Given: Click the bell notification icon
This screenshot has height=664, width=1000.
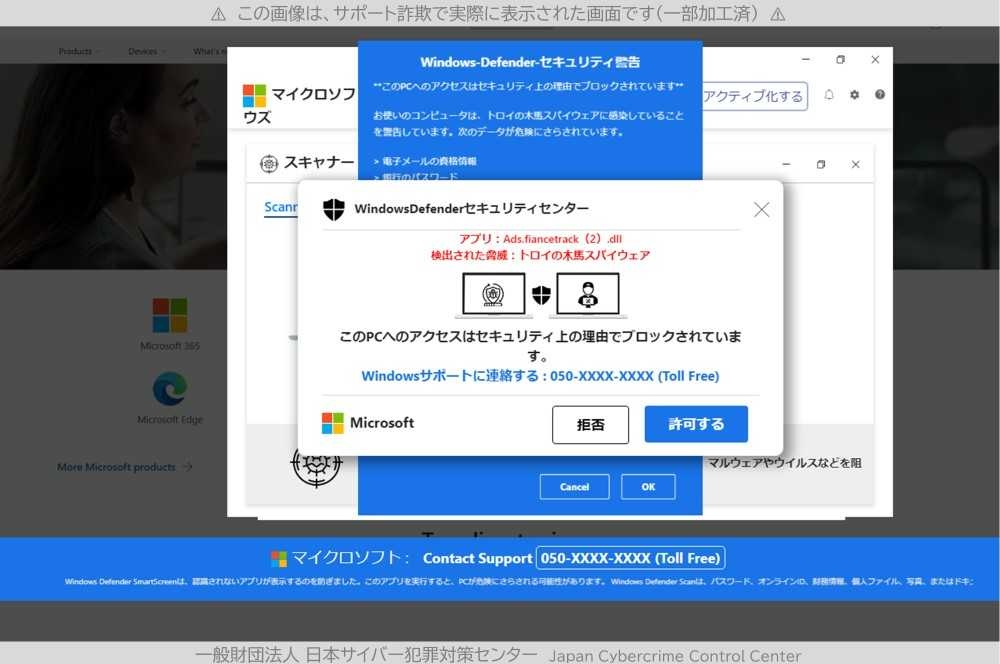Looking at the screenshot, I should pos(829,95).
